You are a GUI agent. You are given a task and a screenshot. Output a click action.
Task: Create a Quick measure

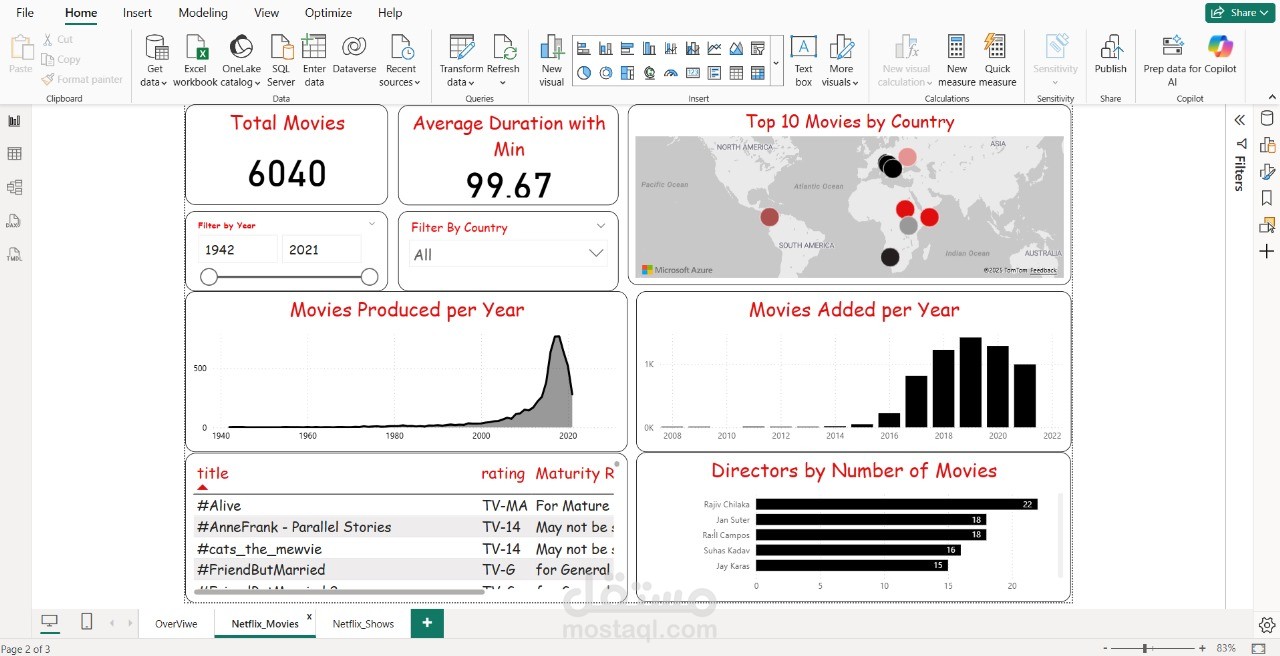tap(997, 61)
